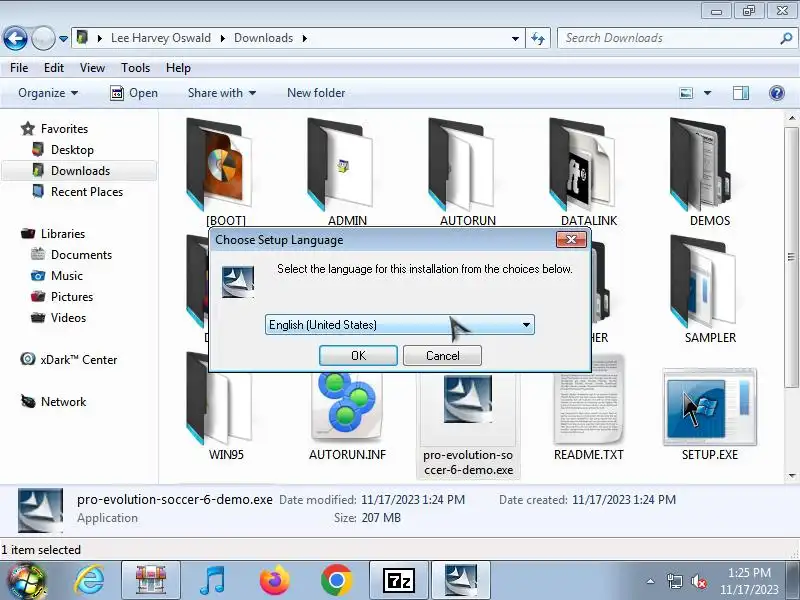Image resolution: width=800 pixels, height=600 pixels.
Task: Open the View menu
Action: [92, 68]
